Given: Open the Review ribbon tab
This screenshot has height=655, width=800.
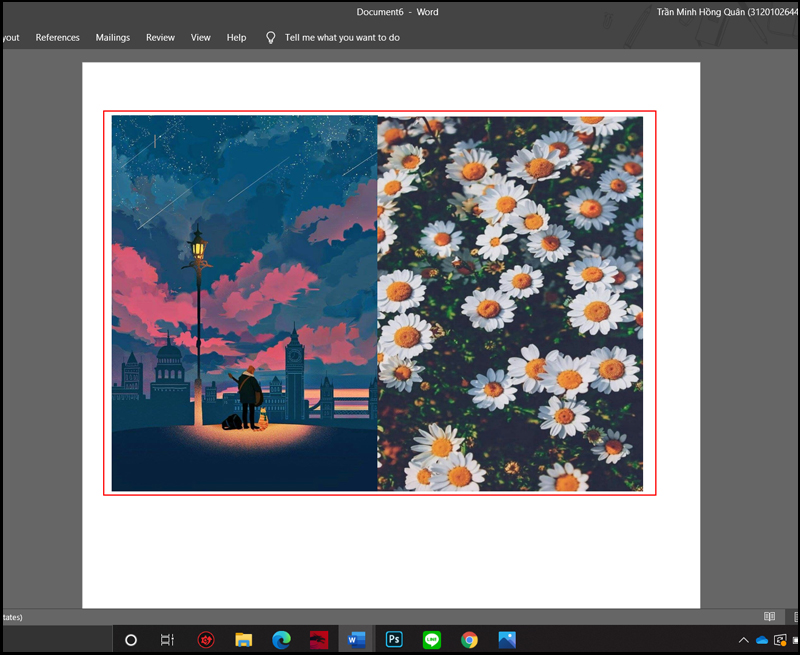Looking at the screenshot, I should click(160, 37).
